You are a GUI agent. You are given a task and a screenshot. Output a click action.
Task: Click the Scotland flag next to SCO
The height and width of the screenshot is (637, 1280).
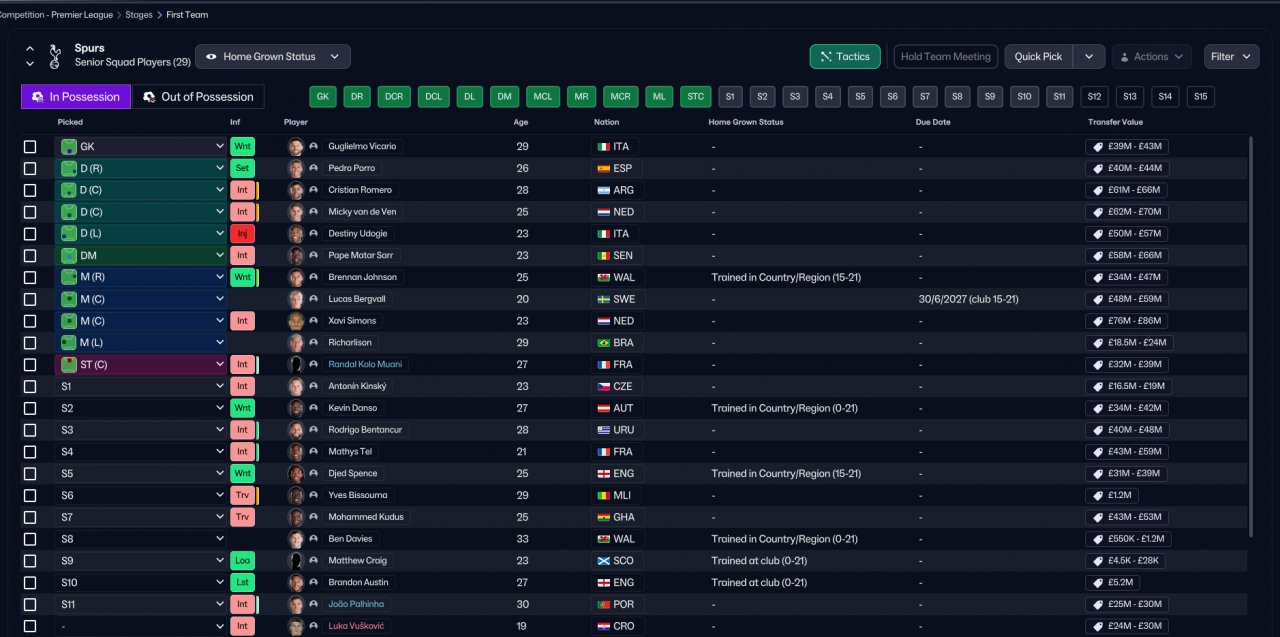click(603, 560)
